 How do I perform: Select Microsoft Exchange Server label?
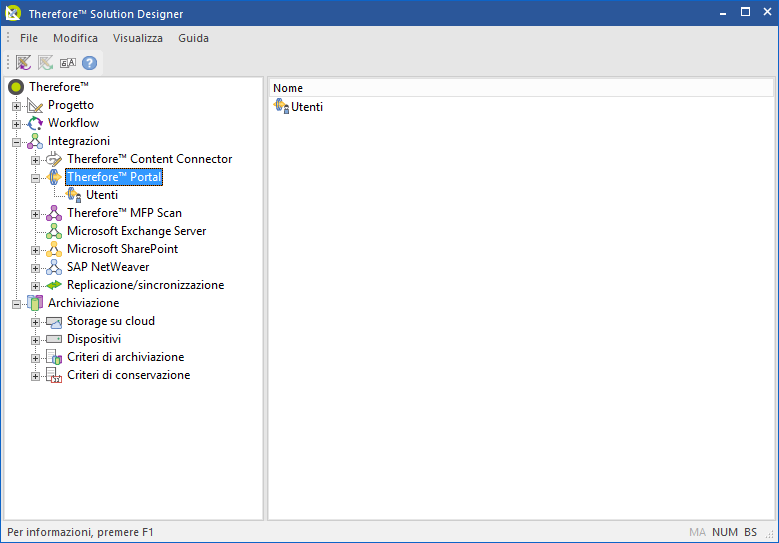[x=137, y=231]
